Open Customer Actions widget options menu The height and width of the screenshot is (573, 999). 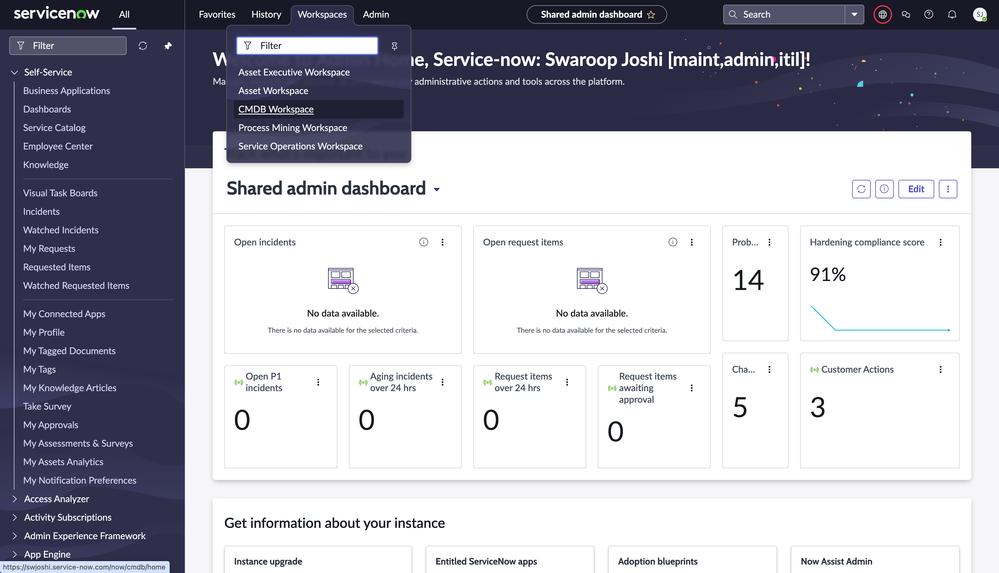(x=940, y=370)
